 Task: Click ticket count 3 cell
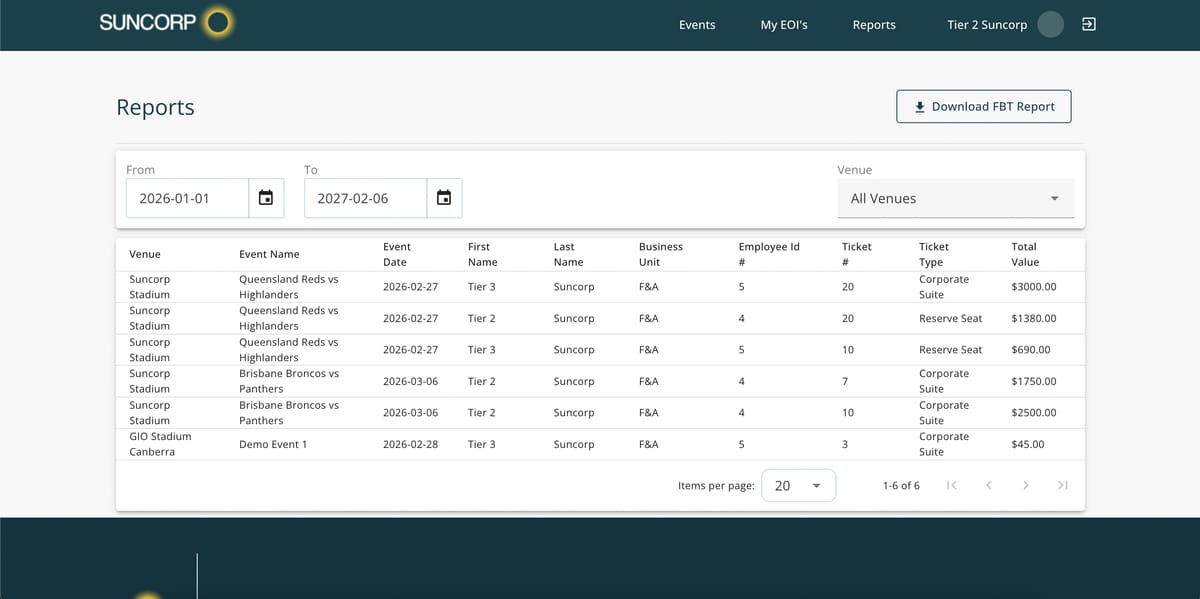pos(845,444)
